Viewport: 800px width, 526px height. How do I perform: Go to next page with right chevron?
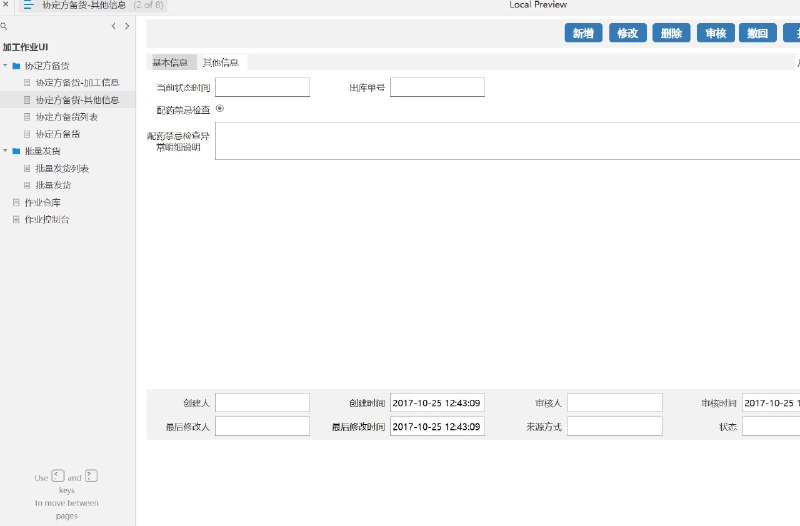point(127,26)
